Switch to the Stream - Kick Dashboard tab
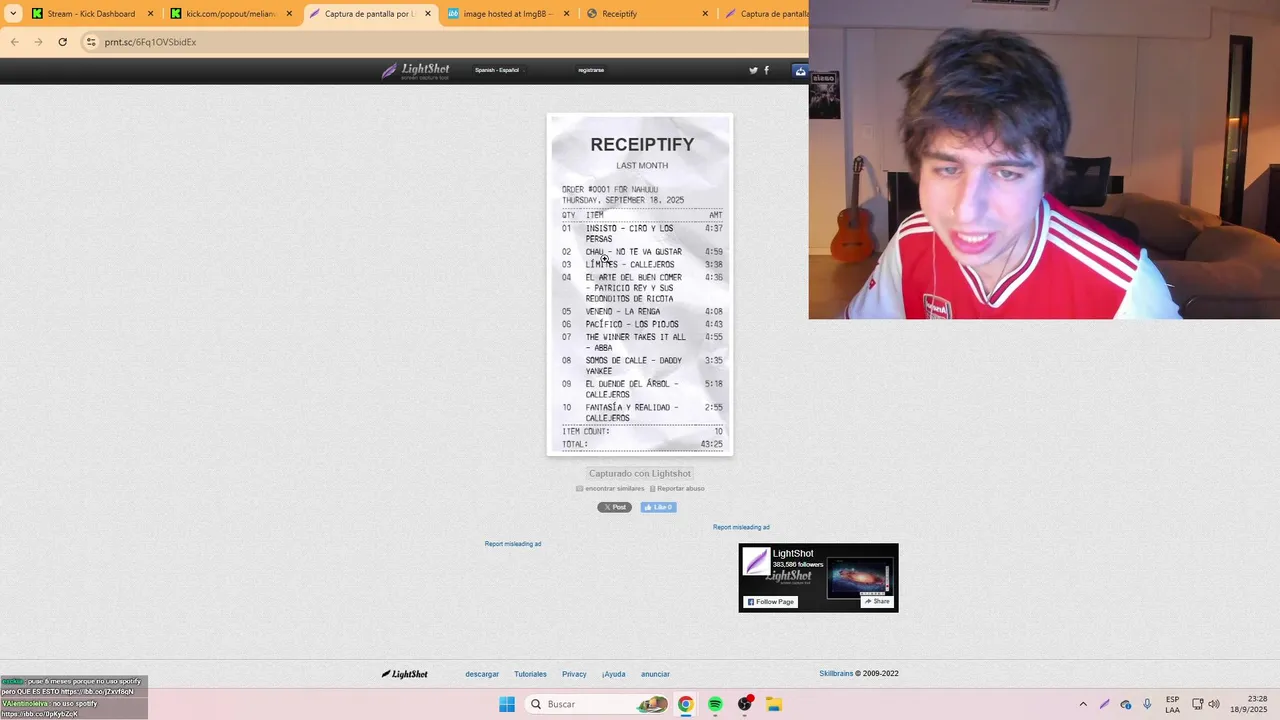 tap(91, 14)
